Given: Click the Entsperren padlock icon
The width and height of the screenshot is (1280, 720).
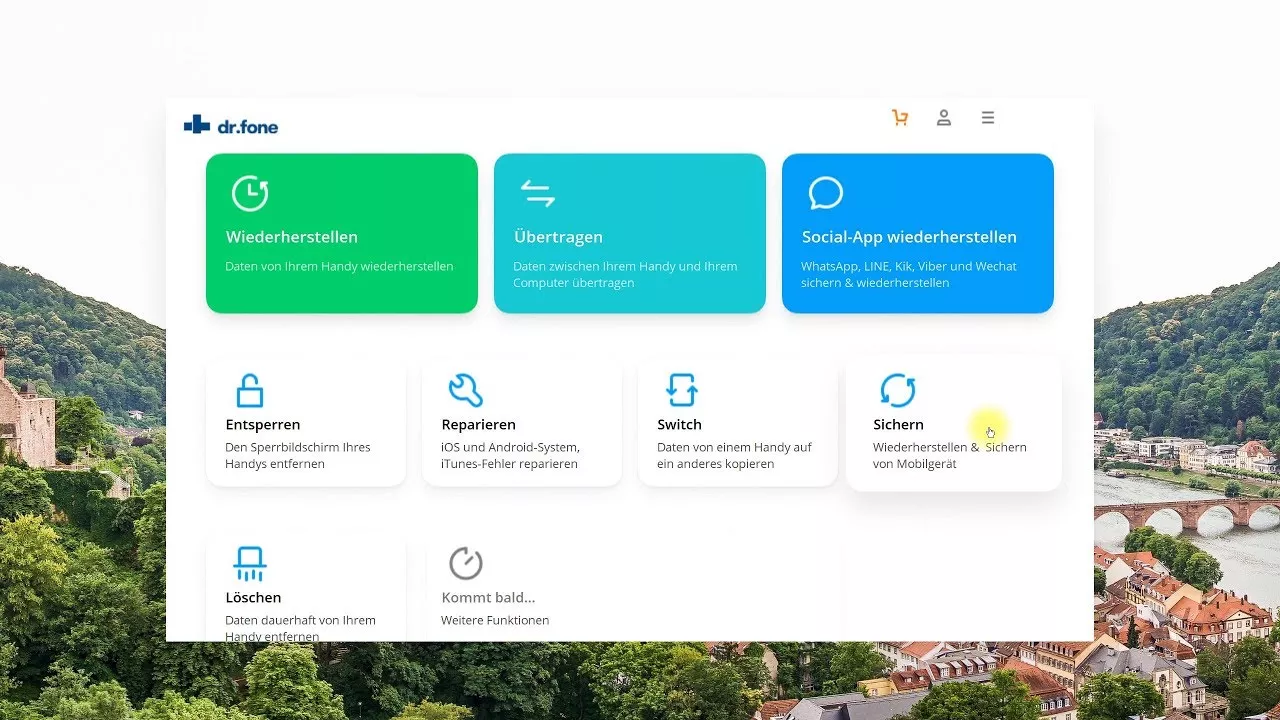Looking at the screenshot, I should tap(249, 390).
